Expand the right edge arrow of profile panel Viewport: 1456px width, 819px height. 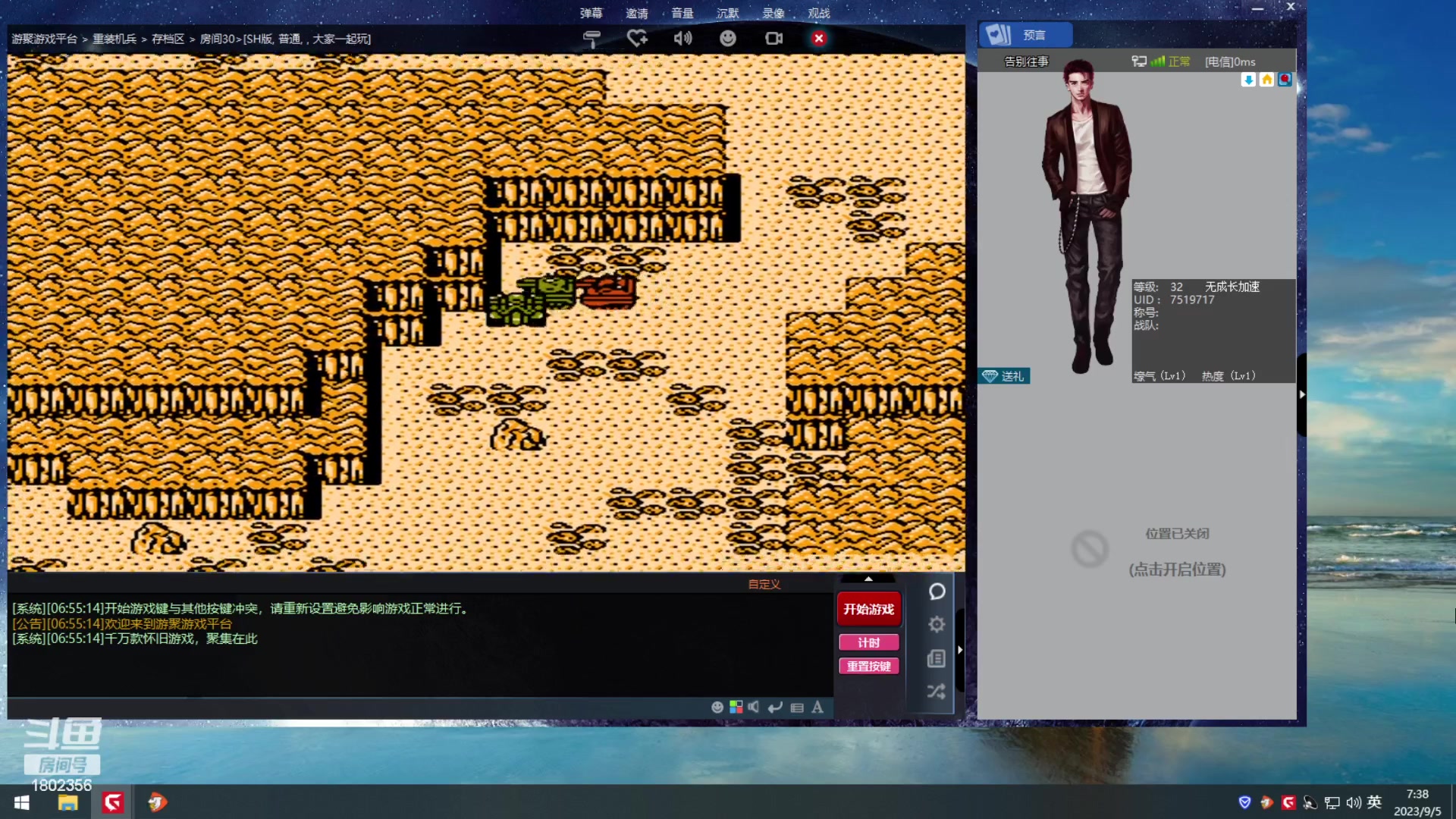click(x=1301, y=394)
